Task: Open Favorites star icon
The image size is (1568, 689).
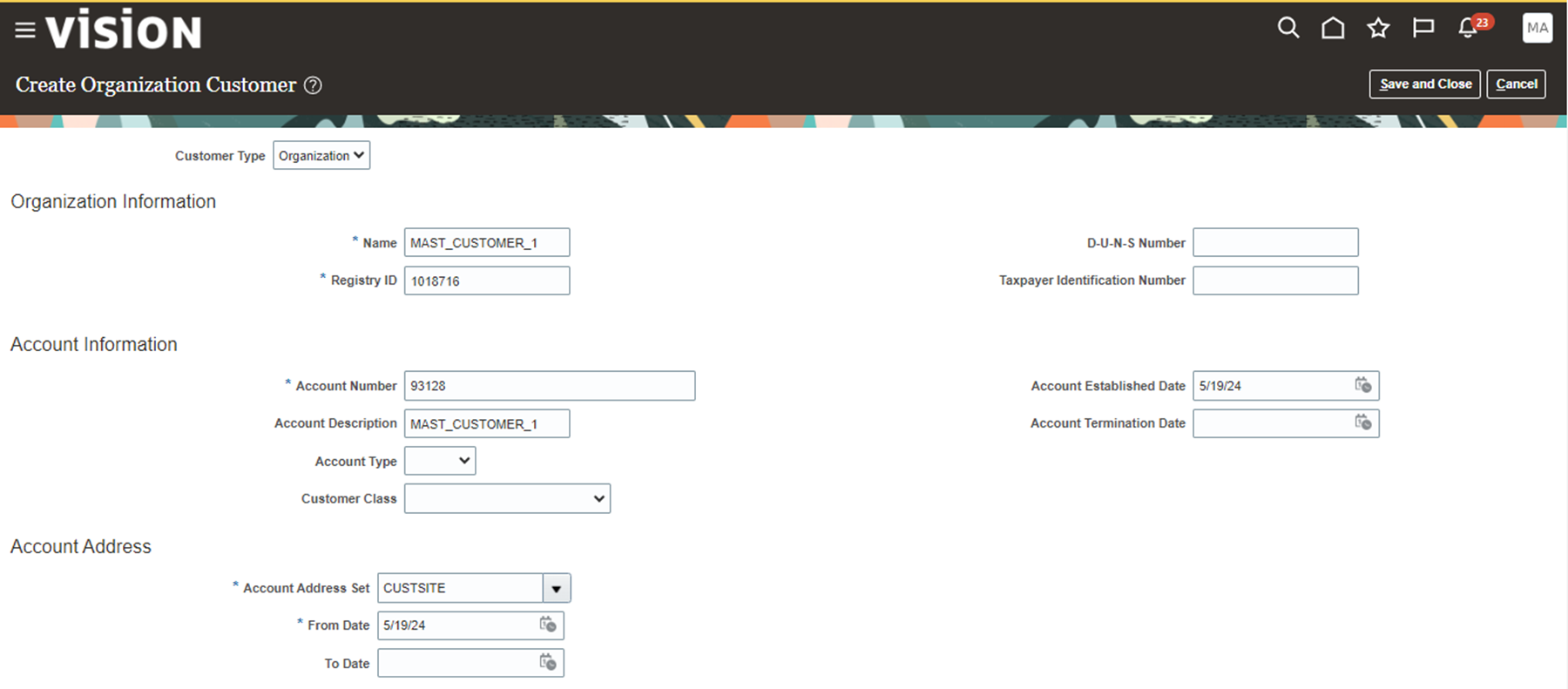Action: coord(1378,28)
